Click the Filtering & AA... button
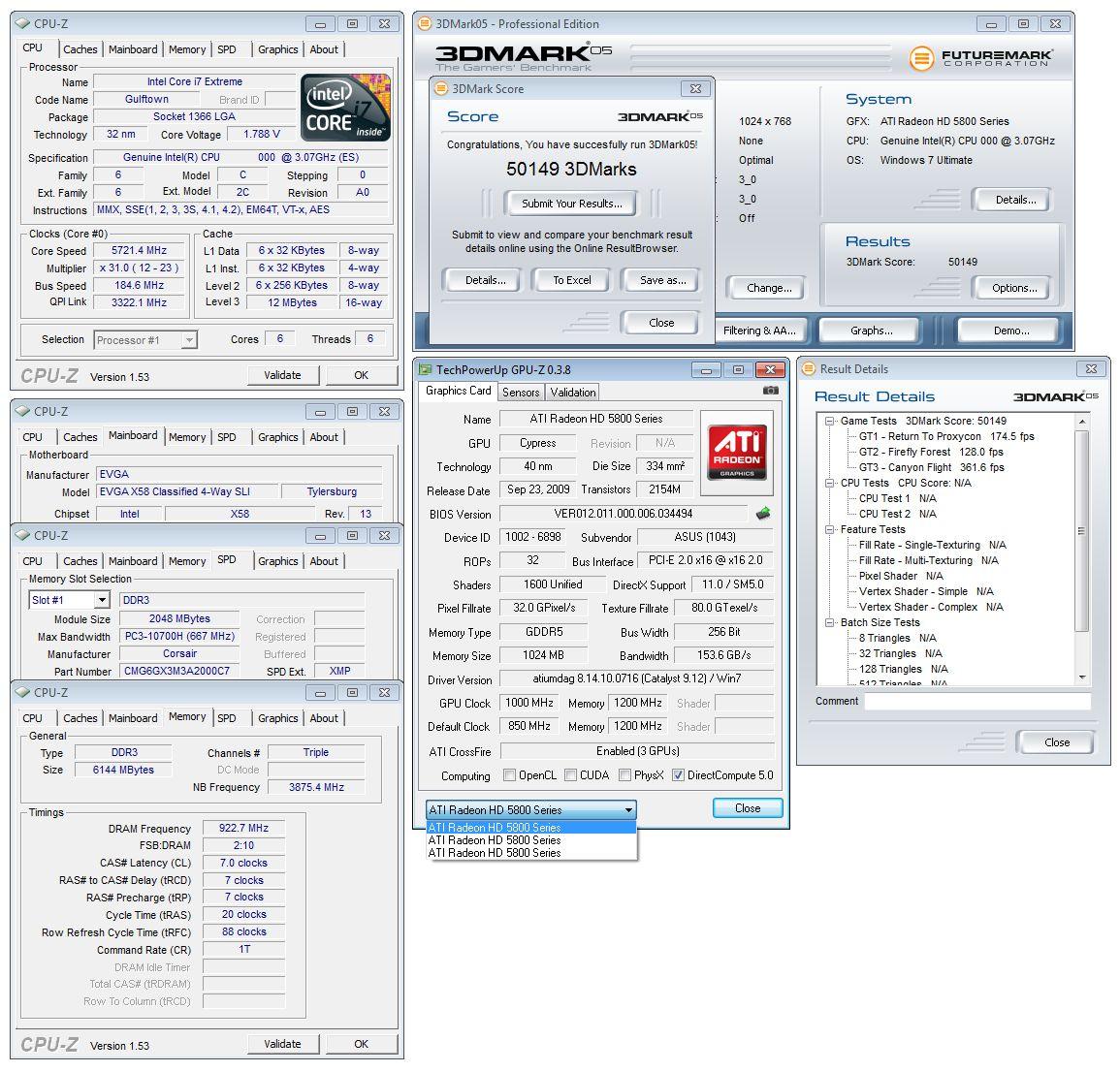 click(x=759, y=331)
